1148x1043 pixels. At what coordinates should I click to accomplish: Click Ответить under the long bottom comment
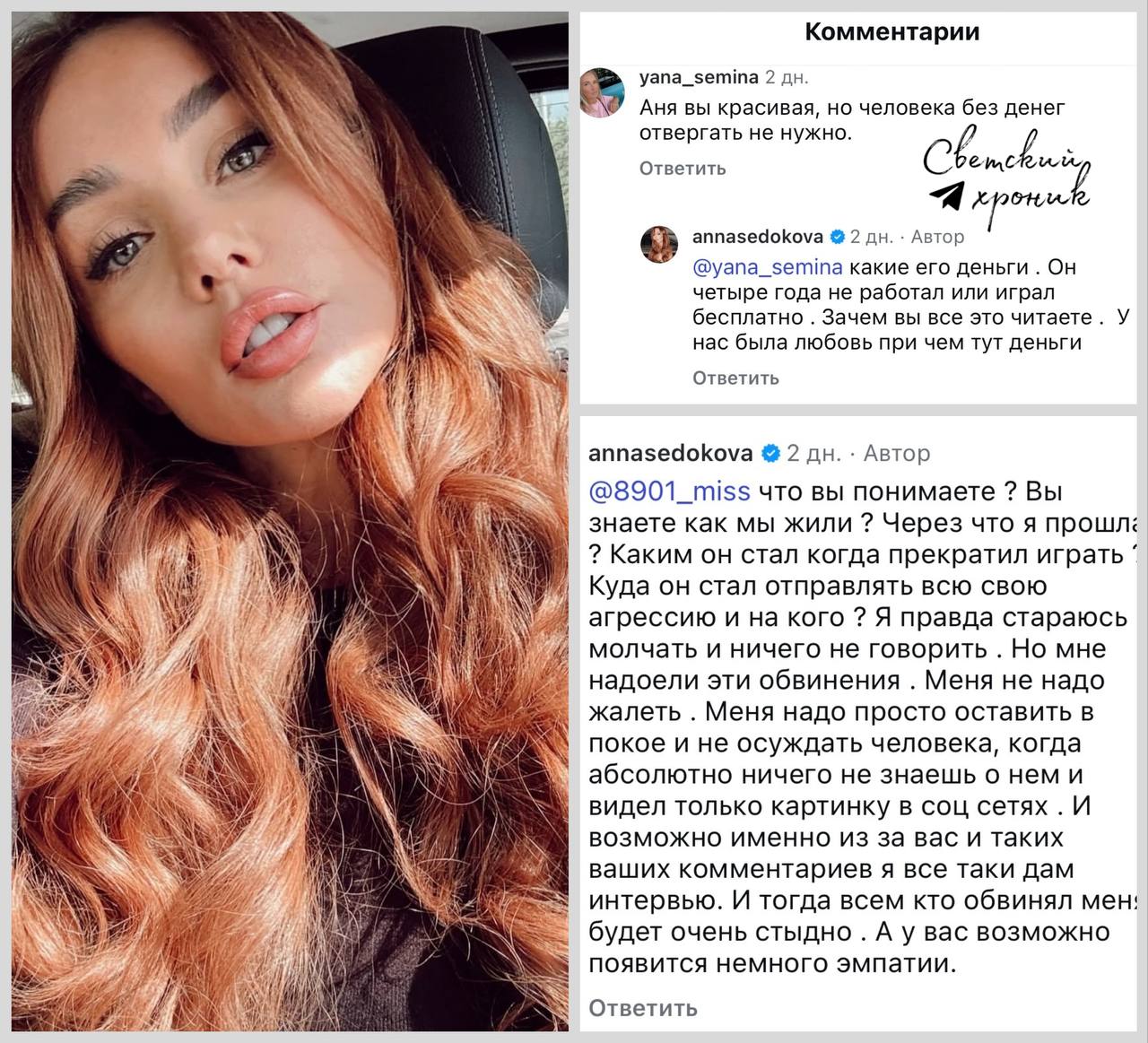(643, 1008)
